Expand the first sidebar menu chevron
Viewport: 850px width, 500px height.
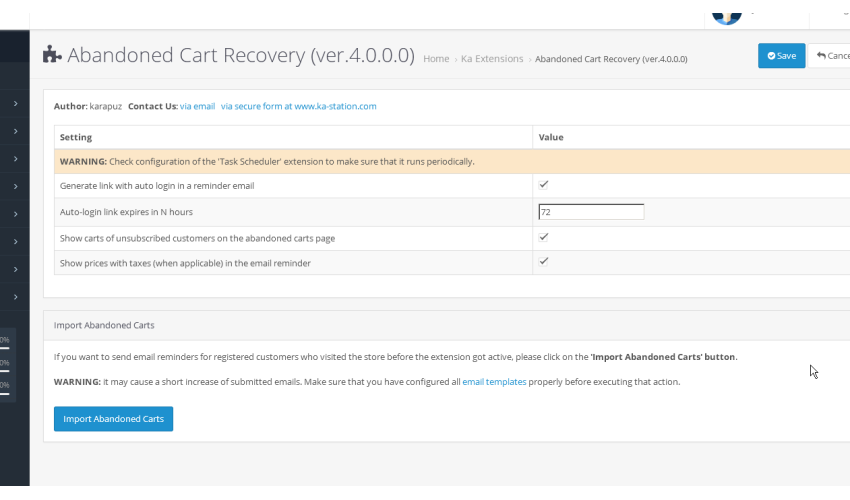15,103
